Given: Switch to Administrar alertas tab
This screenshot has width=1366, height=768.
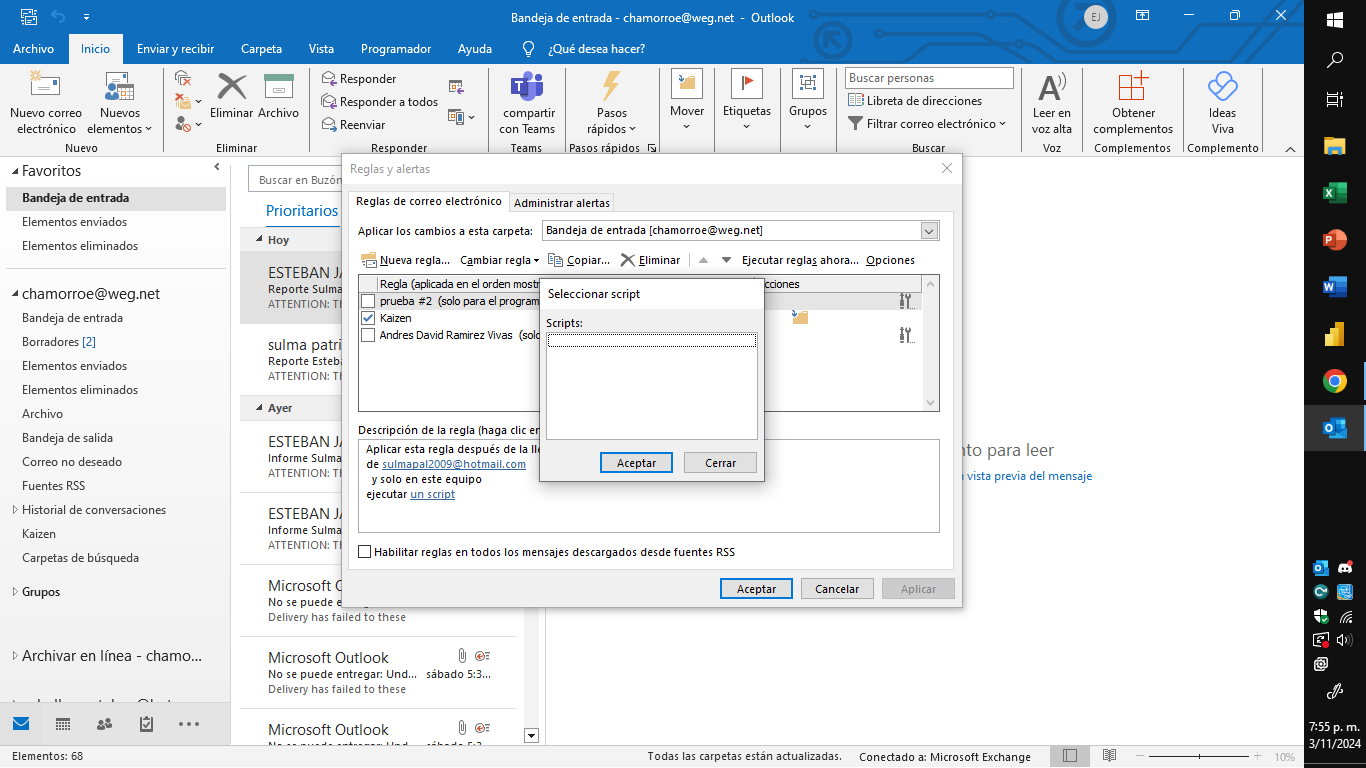Looking at the screenshot, I should (x=561, y=203).
